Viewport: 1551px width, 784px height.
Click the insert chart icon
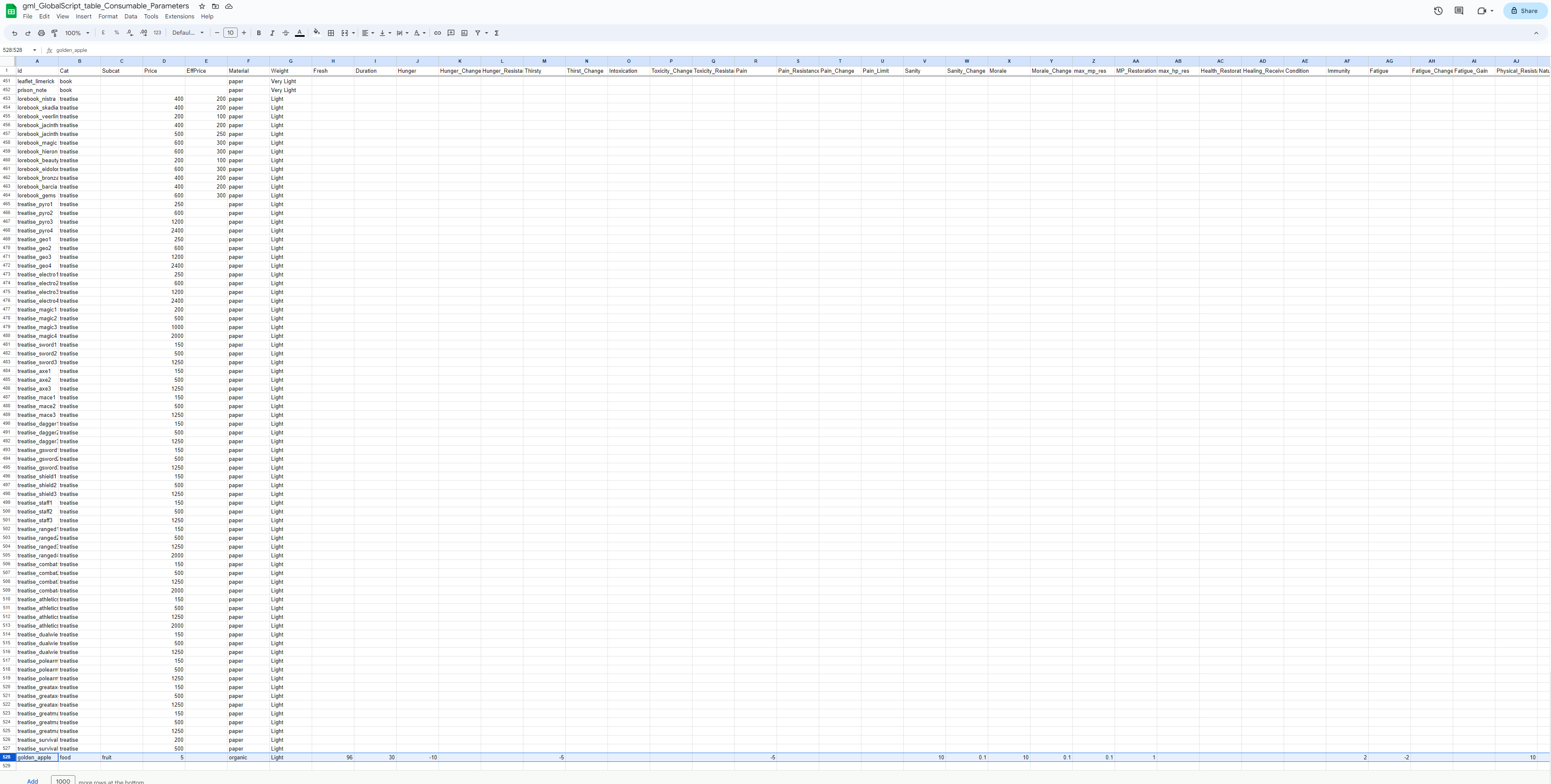(464, 33)
